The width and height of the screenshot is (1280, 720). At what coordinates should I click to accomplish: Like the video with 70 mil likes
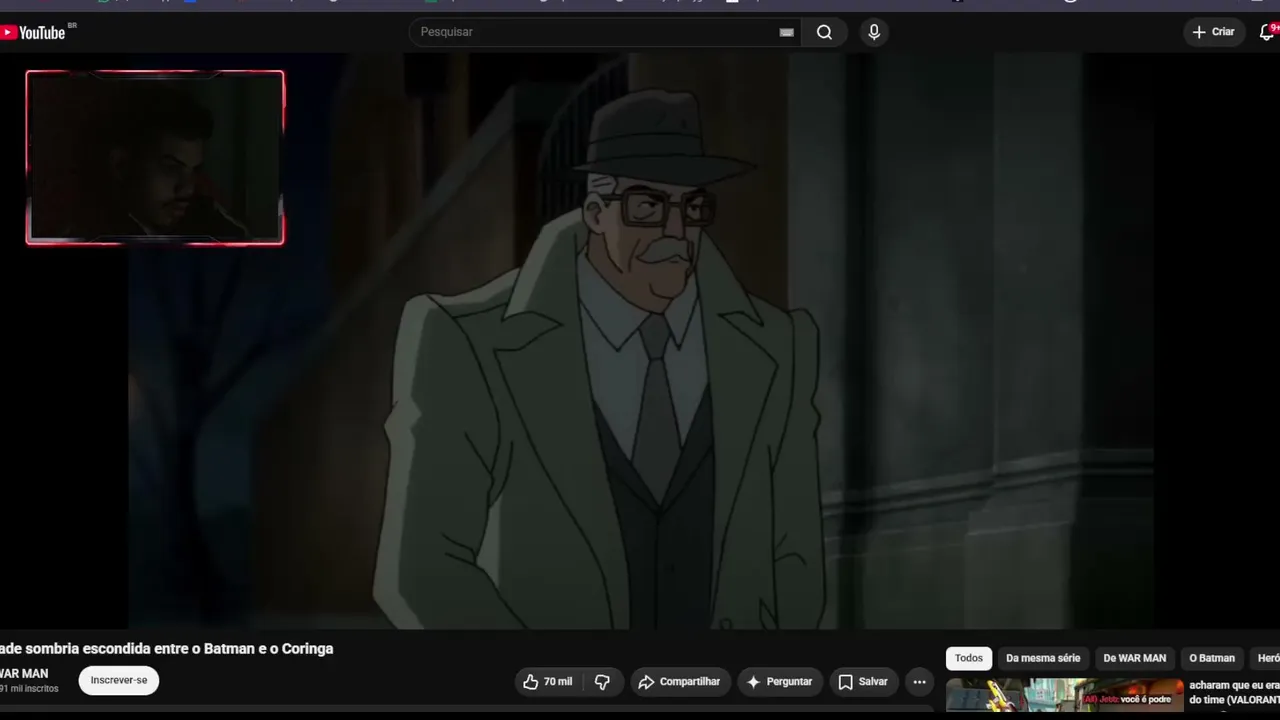click(548, 682)
